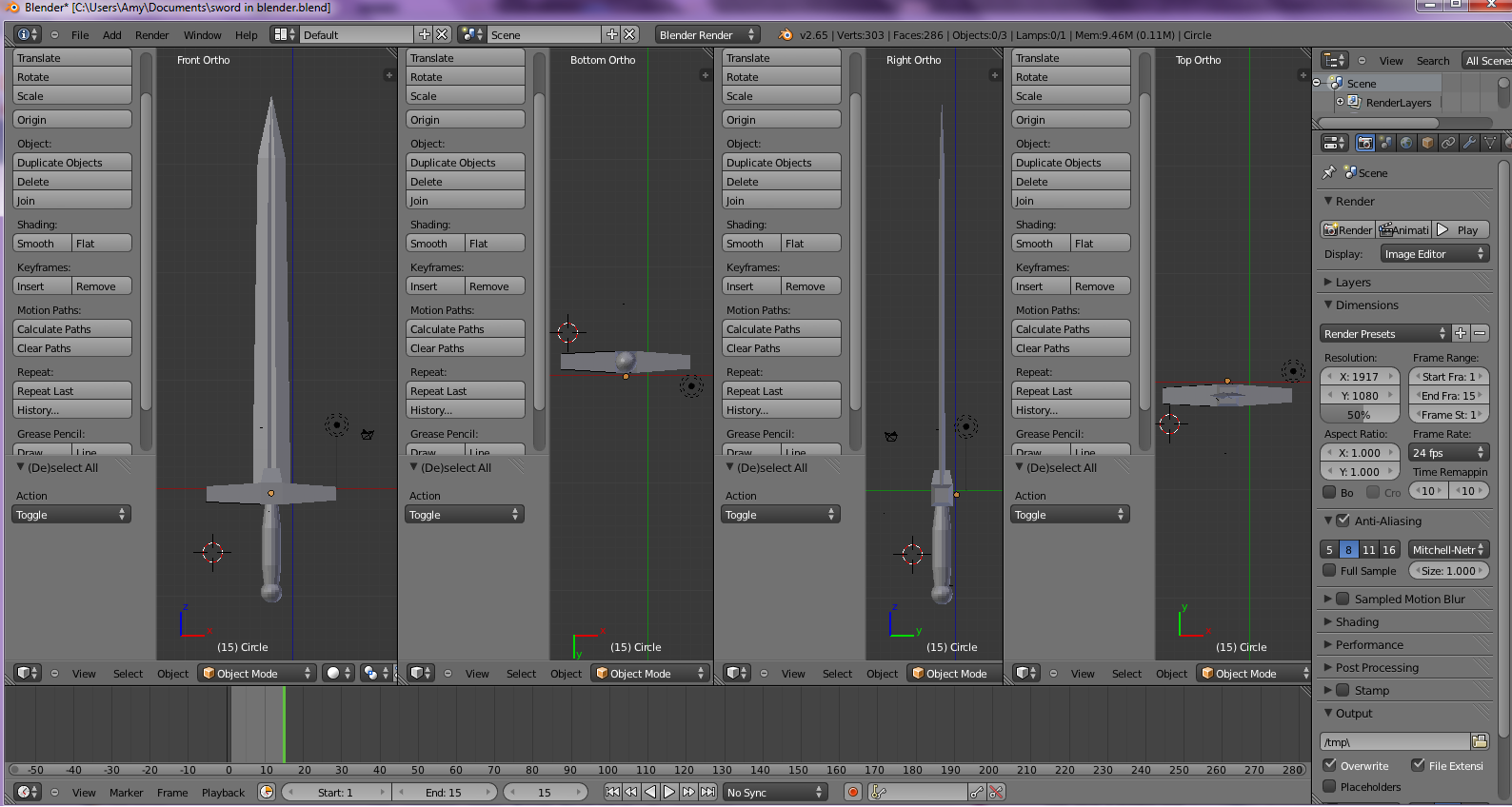1512x807 pixels.
Task: Open the Render properties camera tab
Action: click(1364, 143)
